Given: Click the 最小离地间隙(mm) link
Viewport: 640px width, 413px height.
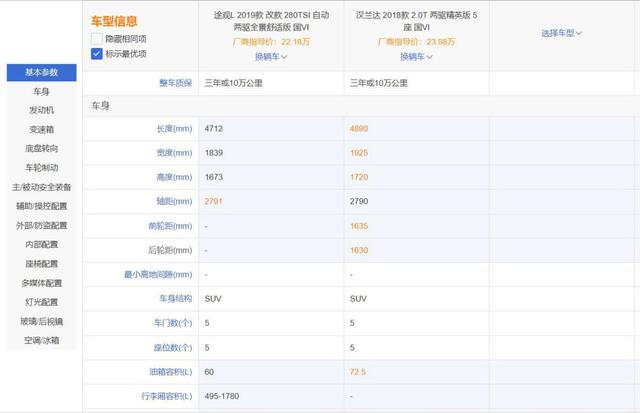Looking at the screenshot, I should click(x=158, y=275).
